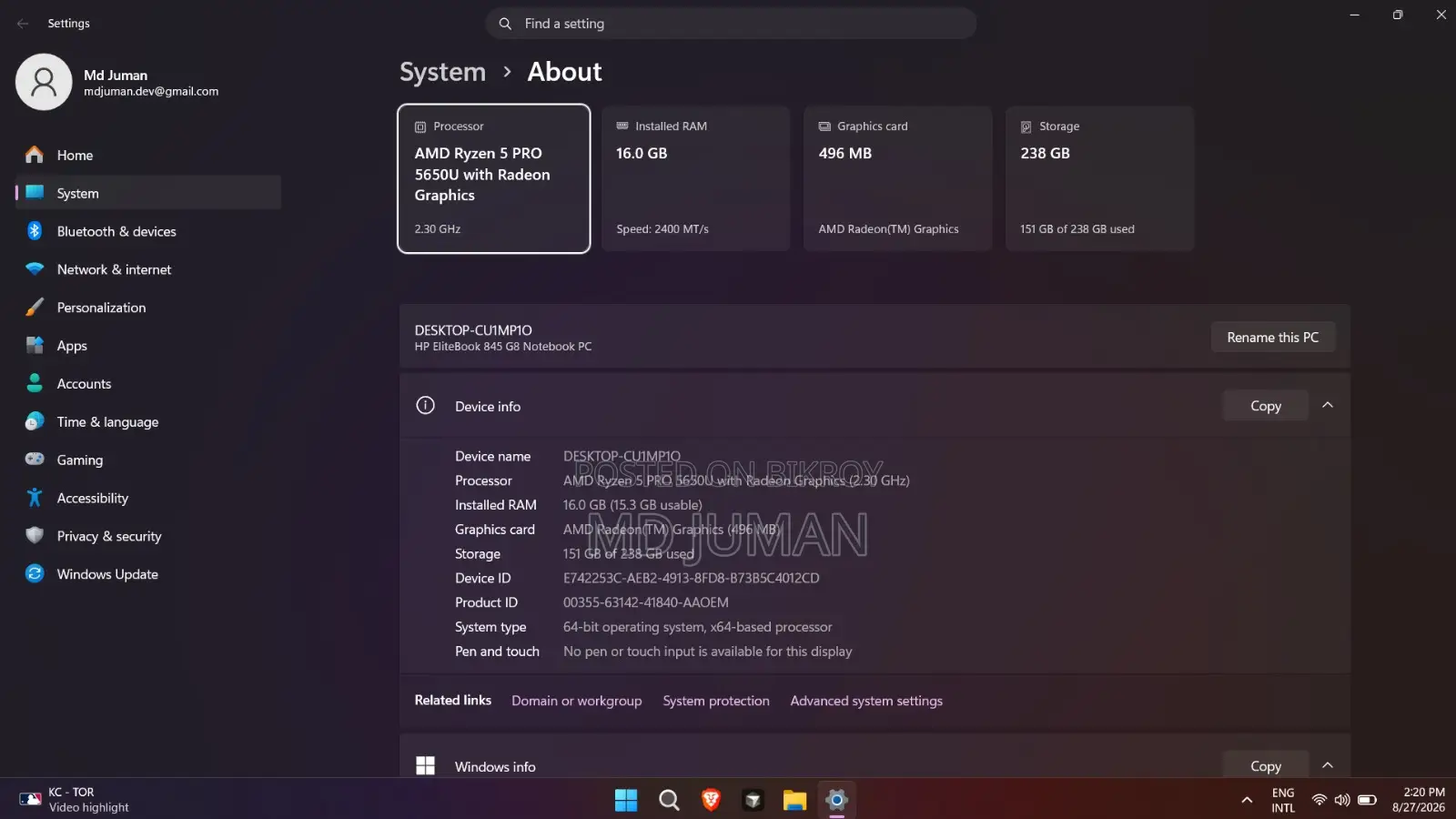Copy the Windows info details

point(1266,765)
